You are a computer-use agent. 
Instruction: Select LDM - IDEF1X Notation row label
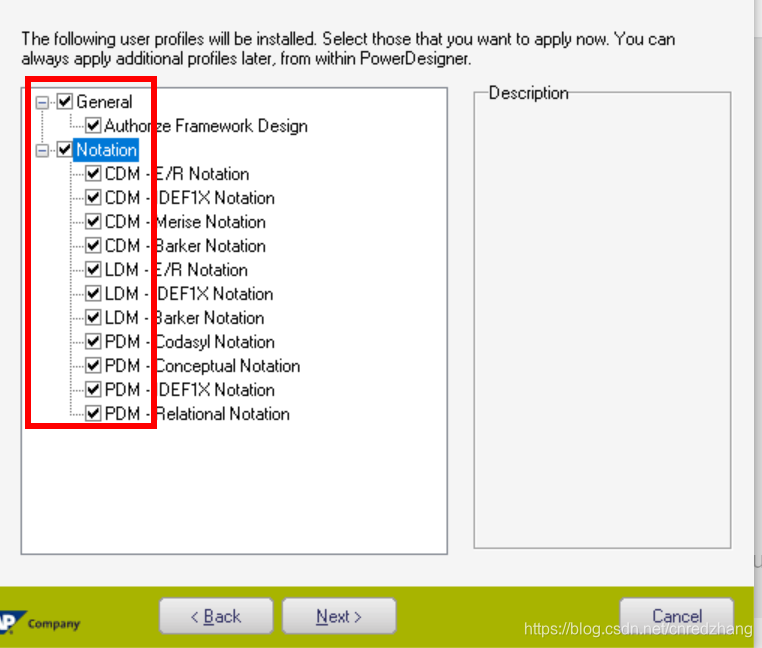coord(189,294)
